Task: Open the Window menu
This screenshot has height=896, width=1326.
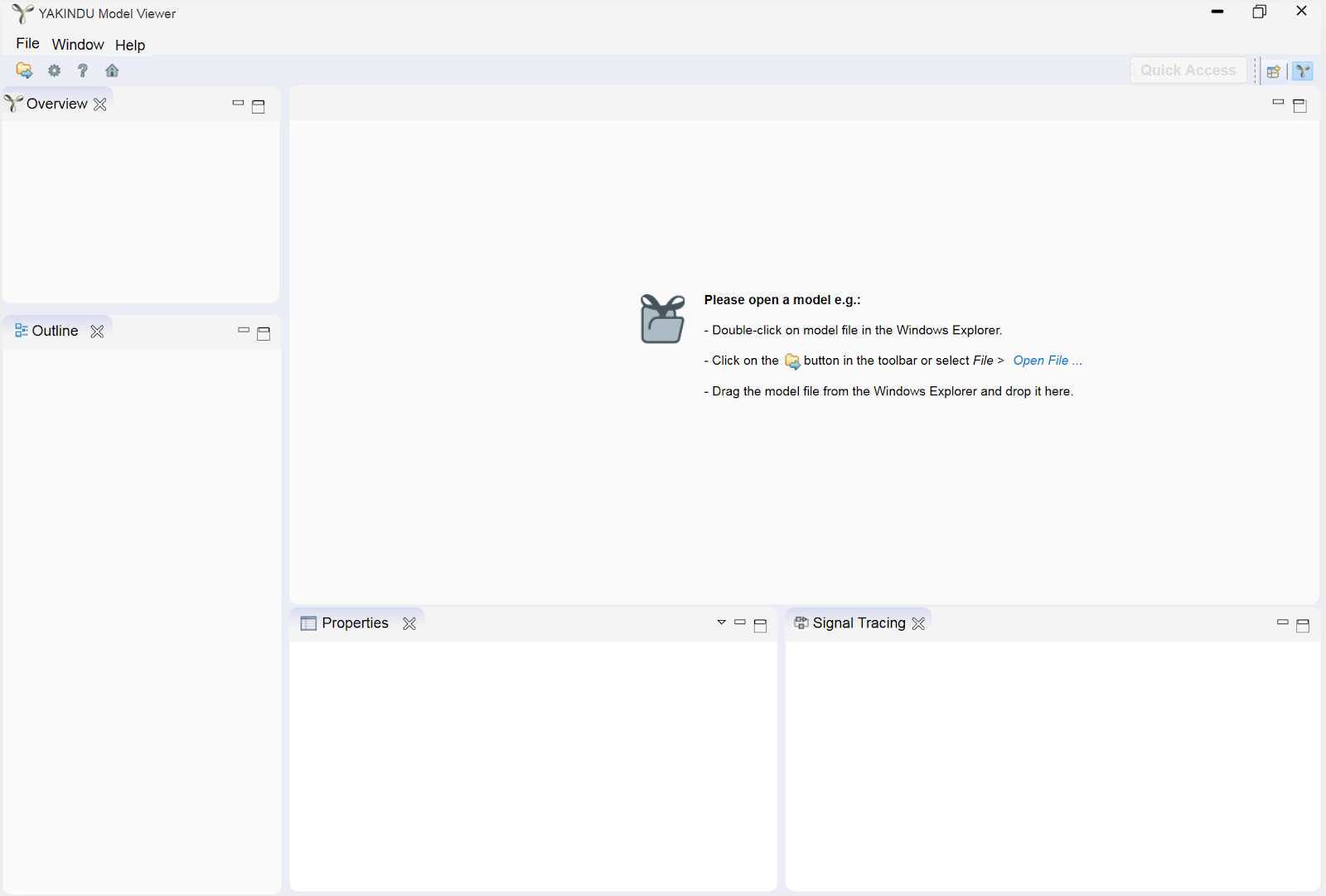Action: coord(78,45)
